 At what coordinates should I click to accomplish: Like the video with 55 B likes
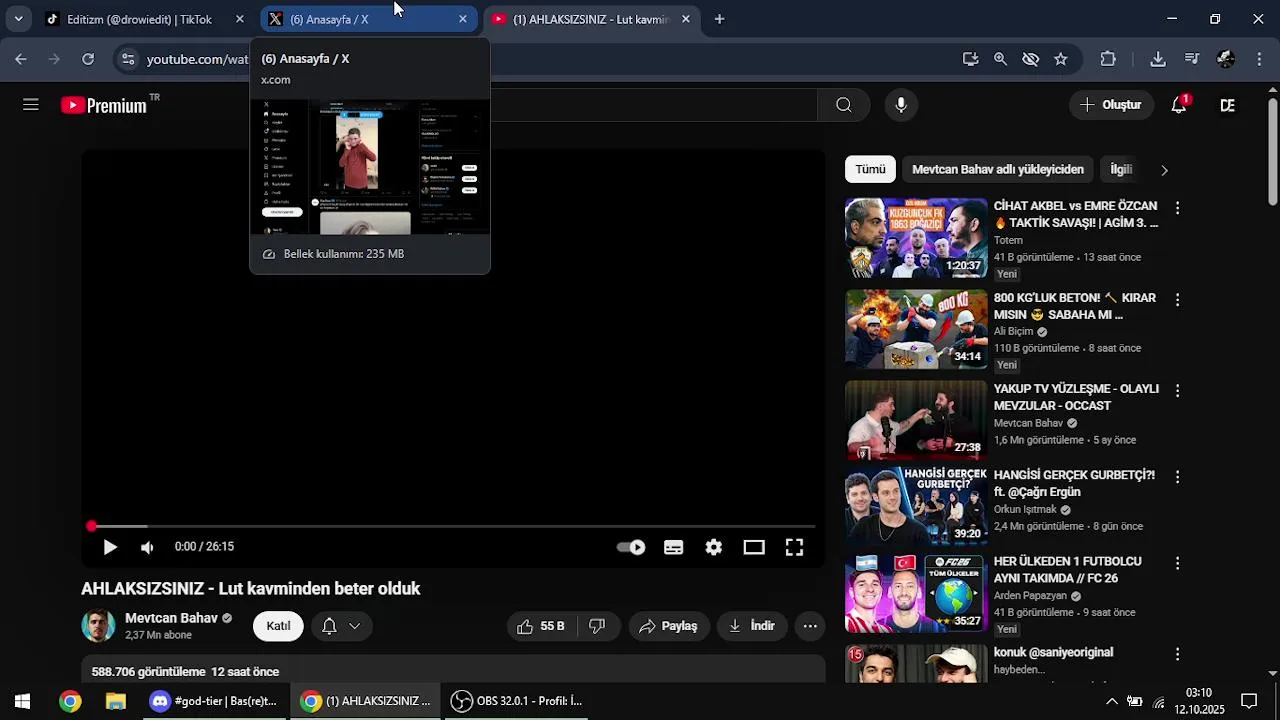coord(541,626)
